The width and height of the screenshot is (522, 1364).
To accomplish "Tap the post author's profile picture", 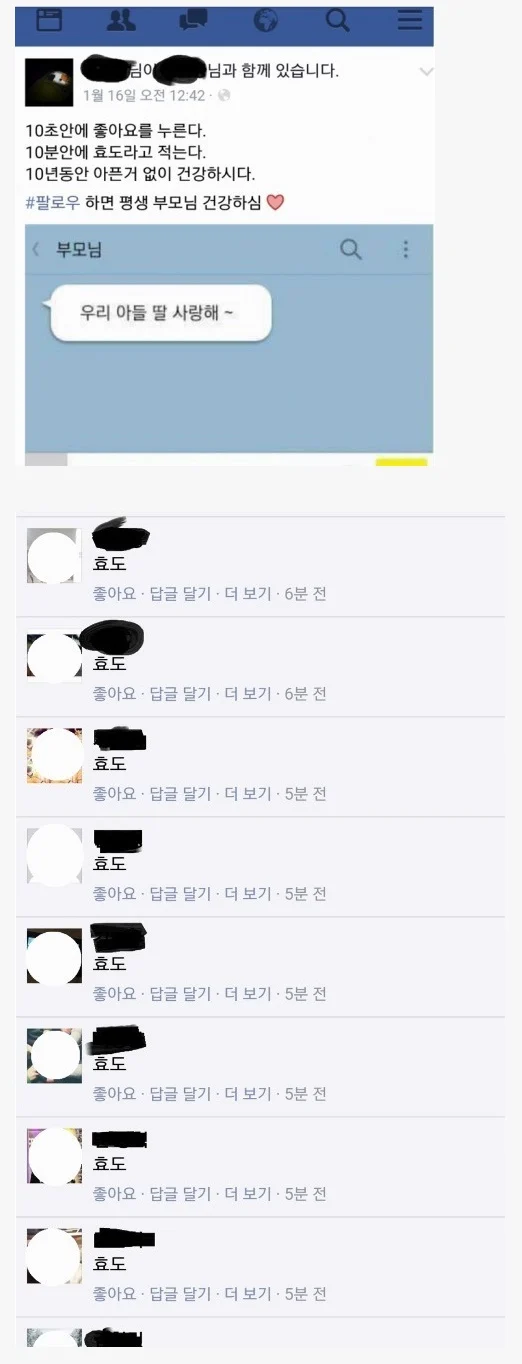I will (x=49, y=82).
